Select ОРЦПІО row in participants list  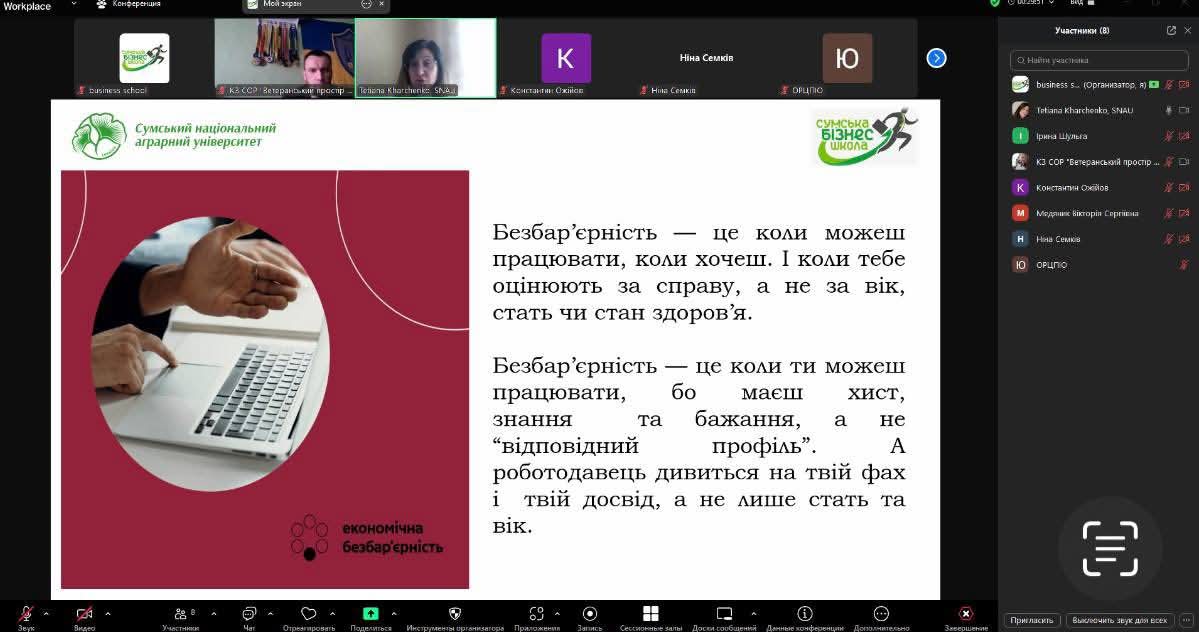[x=1099, y=265]
